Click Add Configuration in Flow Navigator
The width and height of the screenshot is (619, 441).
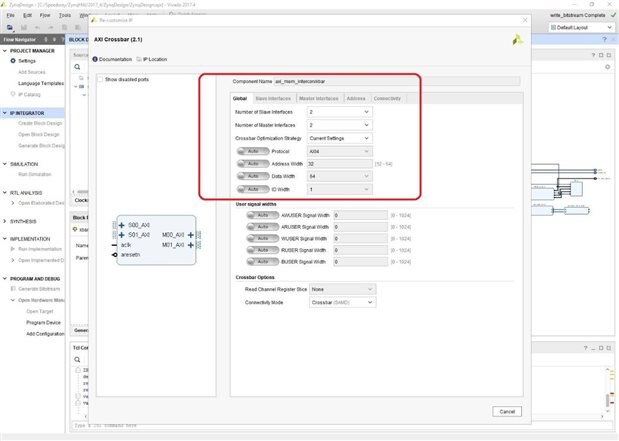pos(45,334)
